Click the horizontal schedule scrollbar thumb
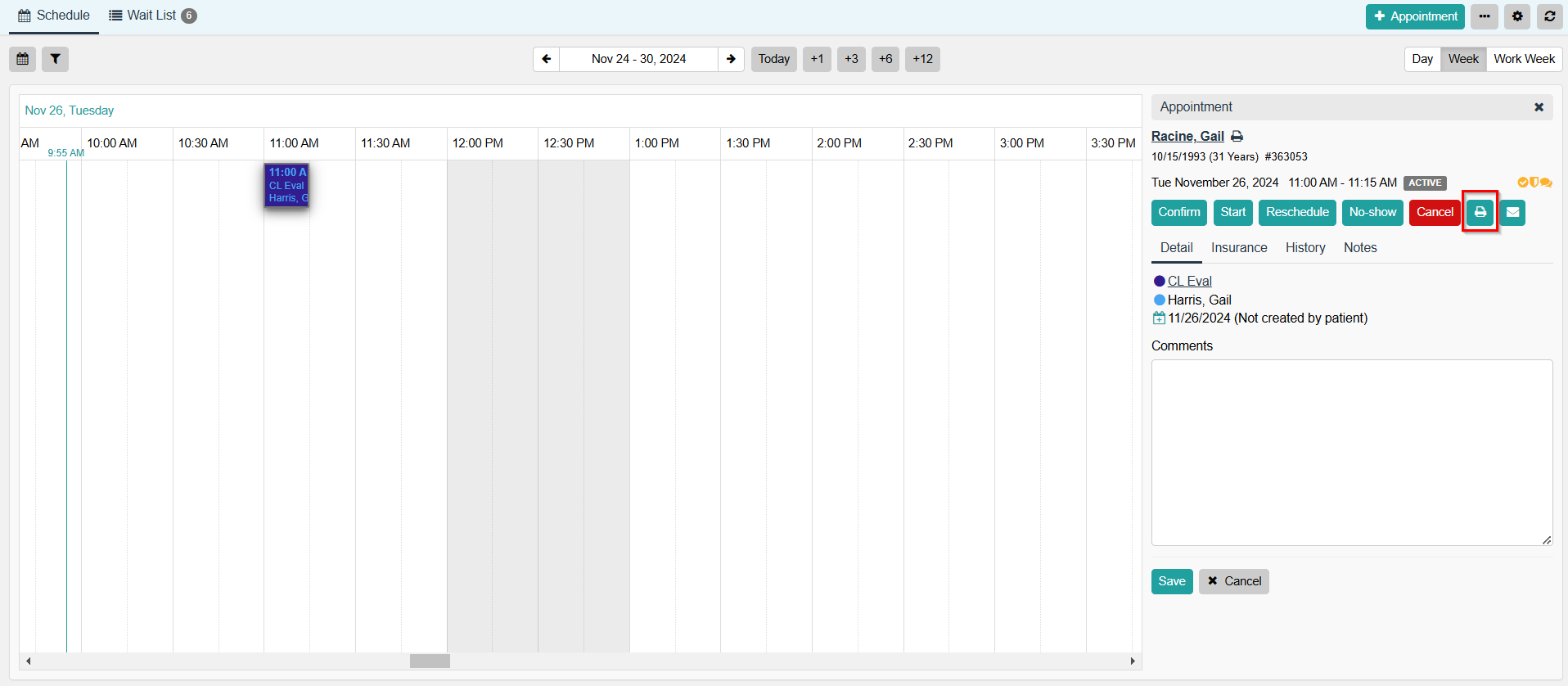Image resolution: width=1568 pixels, height=686 pixels. (x=430, y=661)
